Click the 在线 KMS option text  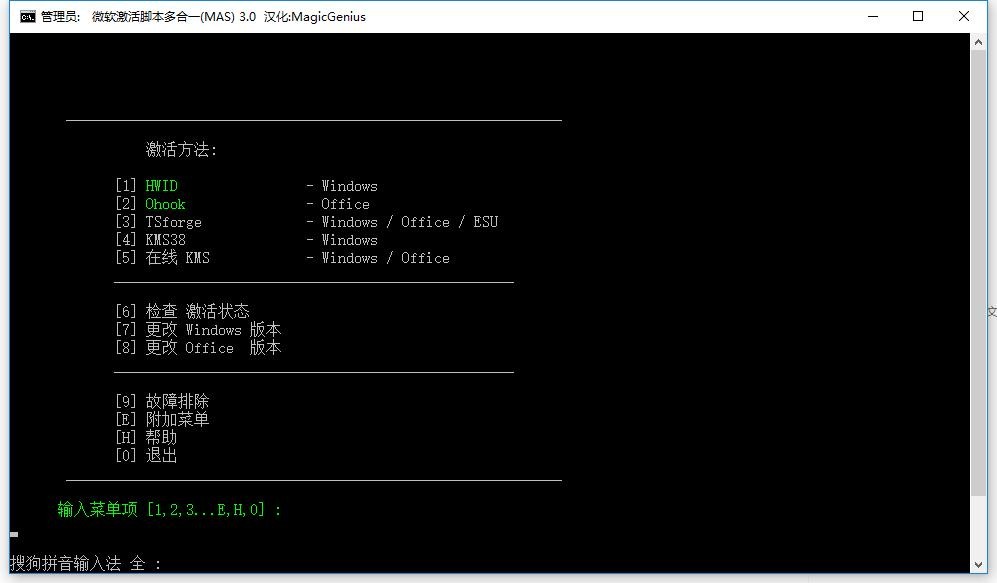click(177, 257)
